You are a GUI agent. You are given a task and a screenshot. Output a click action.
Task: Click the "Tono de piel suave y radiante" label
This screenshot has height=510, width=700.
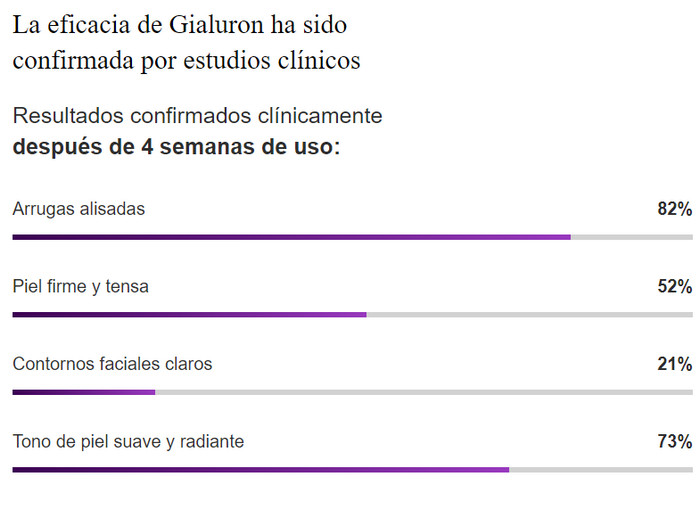point(128,441)
